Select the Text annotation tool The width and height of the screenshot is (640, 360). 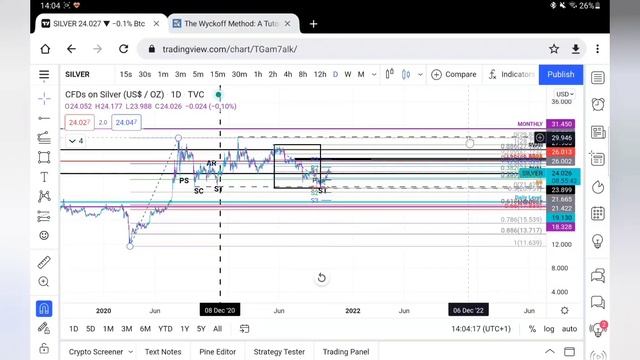[44, 177]
